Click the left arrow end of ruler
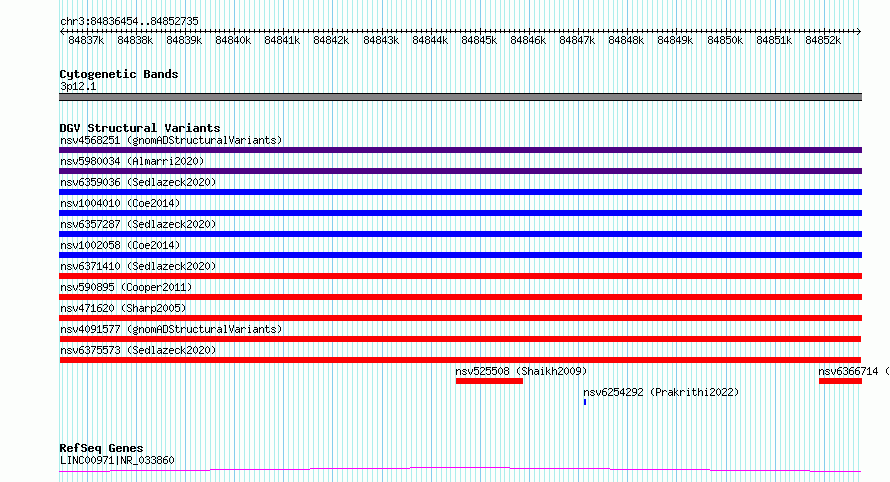Screen dimensions: 890x482 point(62,32)
